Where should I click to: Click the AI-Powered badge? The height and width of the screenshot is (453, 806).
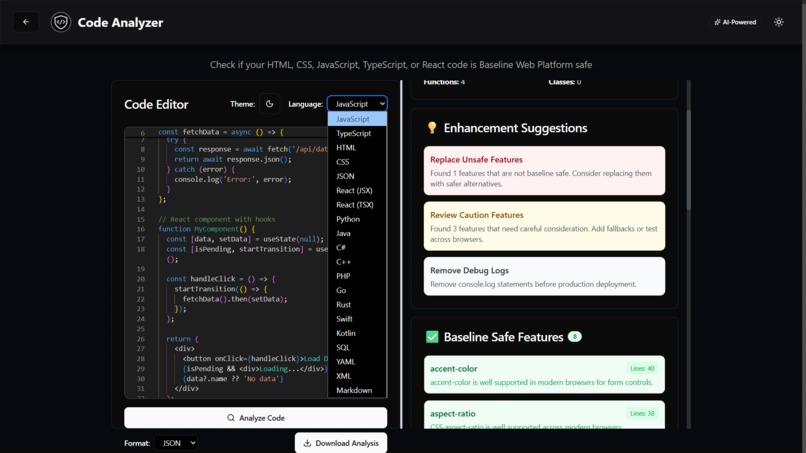(735, 22)
